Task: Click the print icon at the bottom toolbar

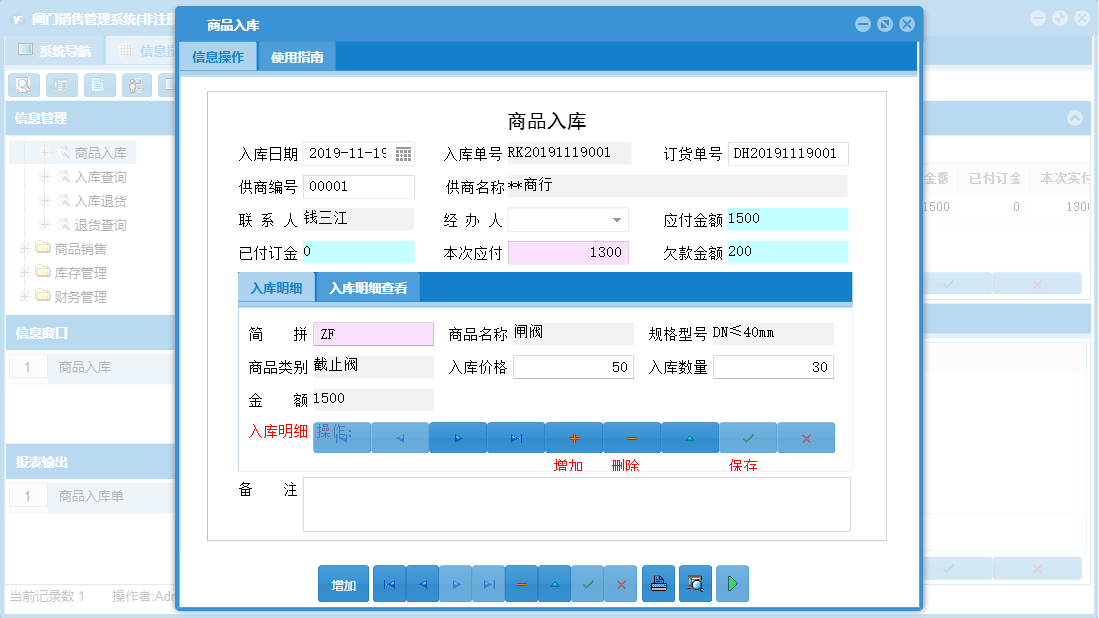Action: [659, 583]
